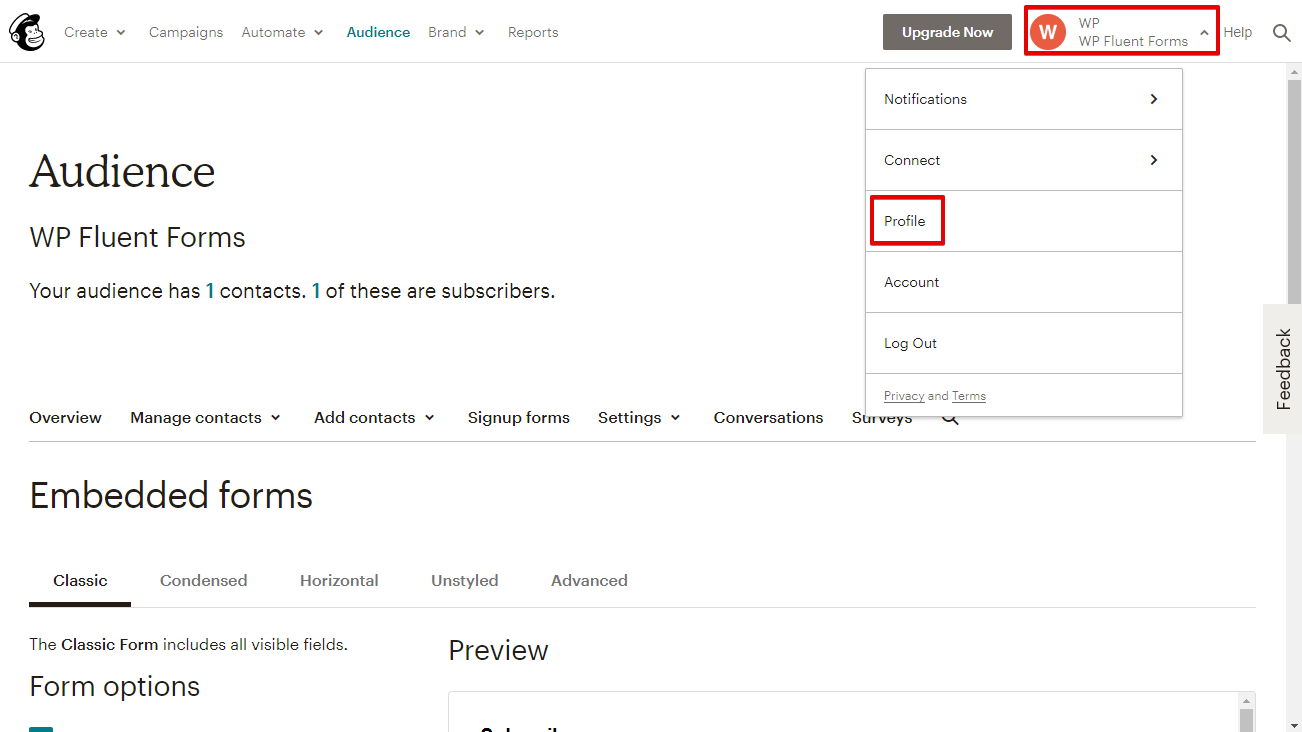Open the Add contacts dropdown
This screenshot has width=1302, height=732.
(x=375, y=418)
